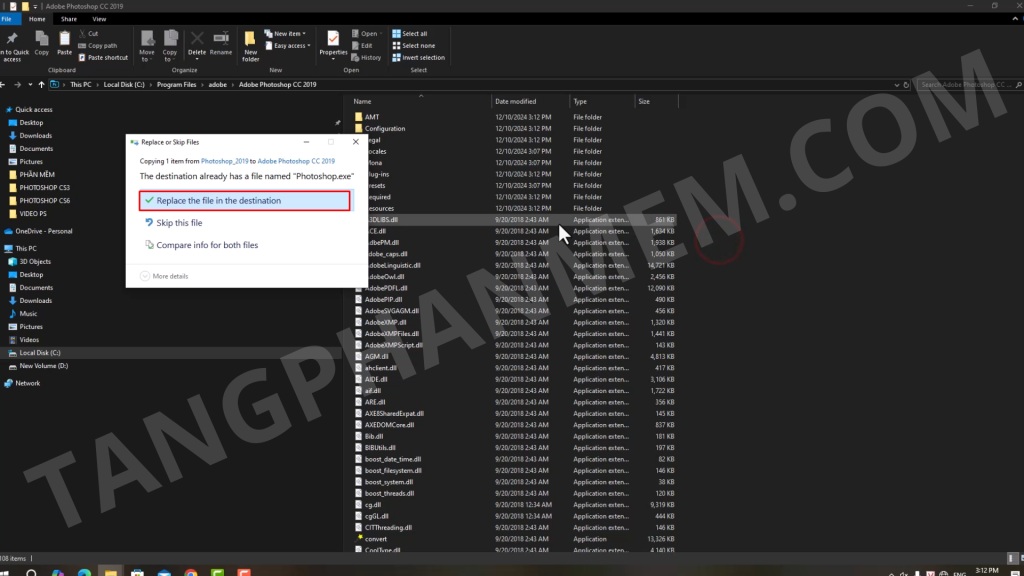Screen dimensions: 1024x576
Task: Switch to the View ribbon tab
Action: pyautogui.click(x=99, y=19)
